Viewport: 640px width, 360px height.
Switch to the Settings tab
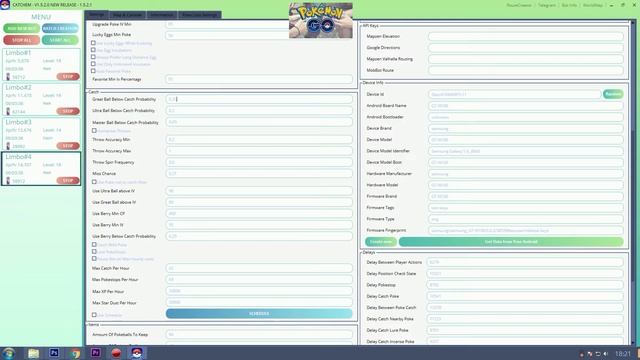point(97,15)
